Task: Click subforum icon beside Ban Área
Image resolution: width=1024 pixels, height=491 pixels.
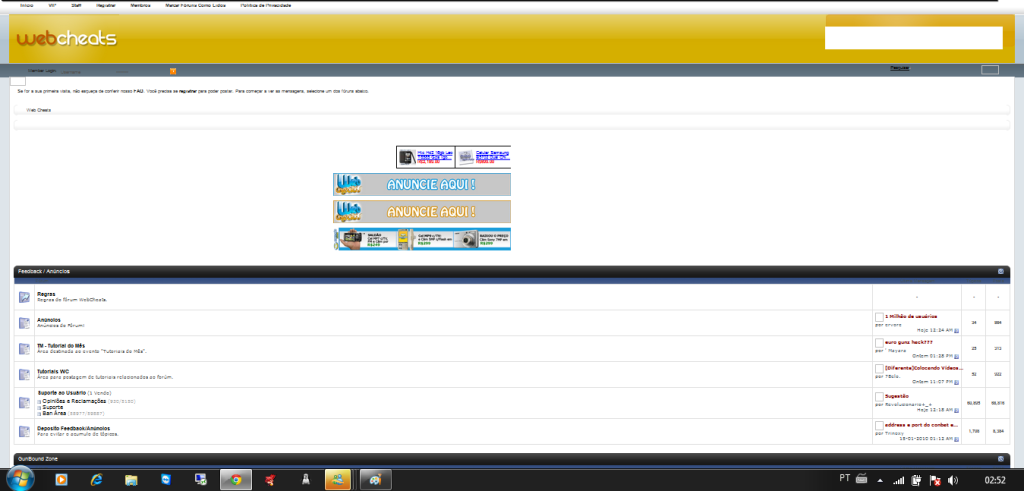Action: (39, 414)
